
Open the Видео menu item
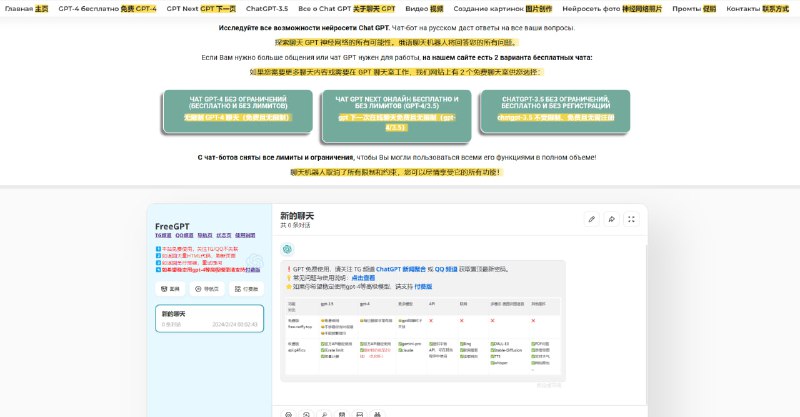point(424,9)
